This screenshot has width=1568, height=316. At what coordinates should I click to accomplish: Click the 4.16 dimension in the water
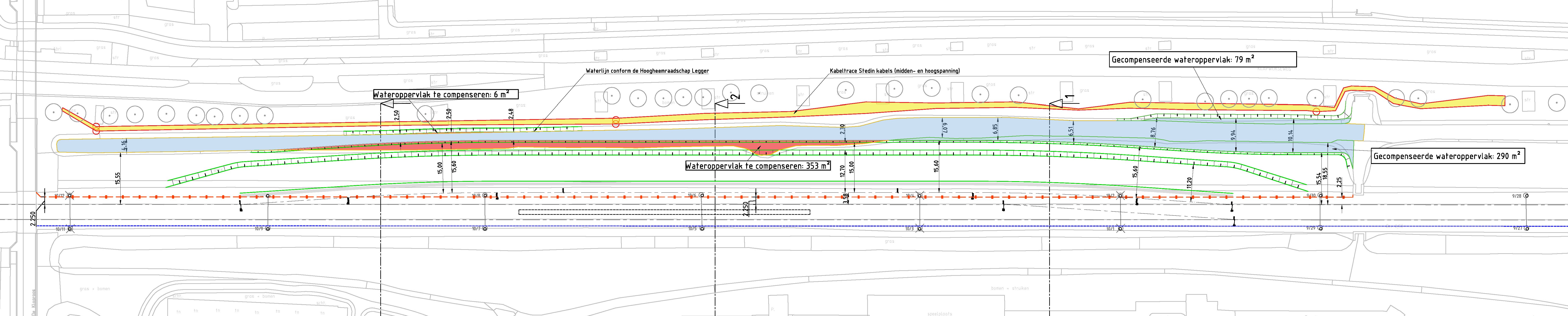[x=124, y=145]
